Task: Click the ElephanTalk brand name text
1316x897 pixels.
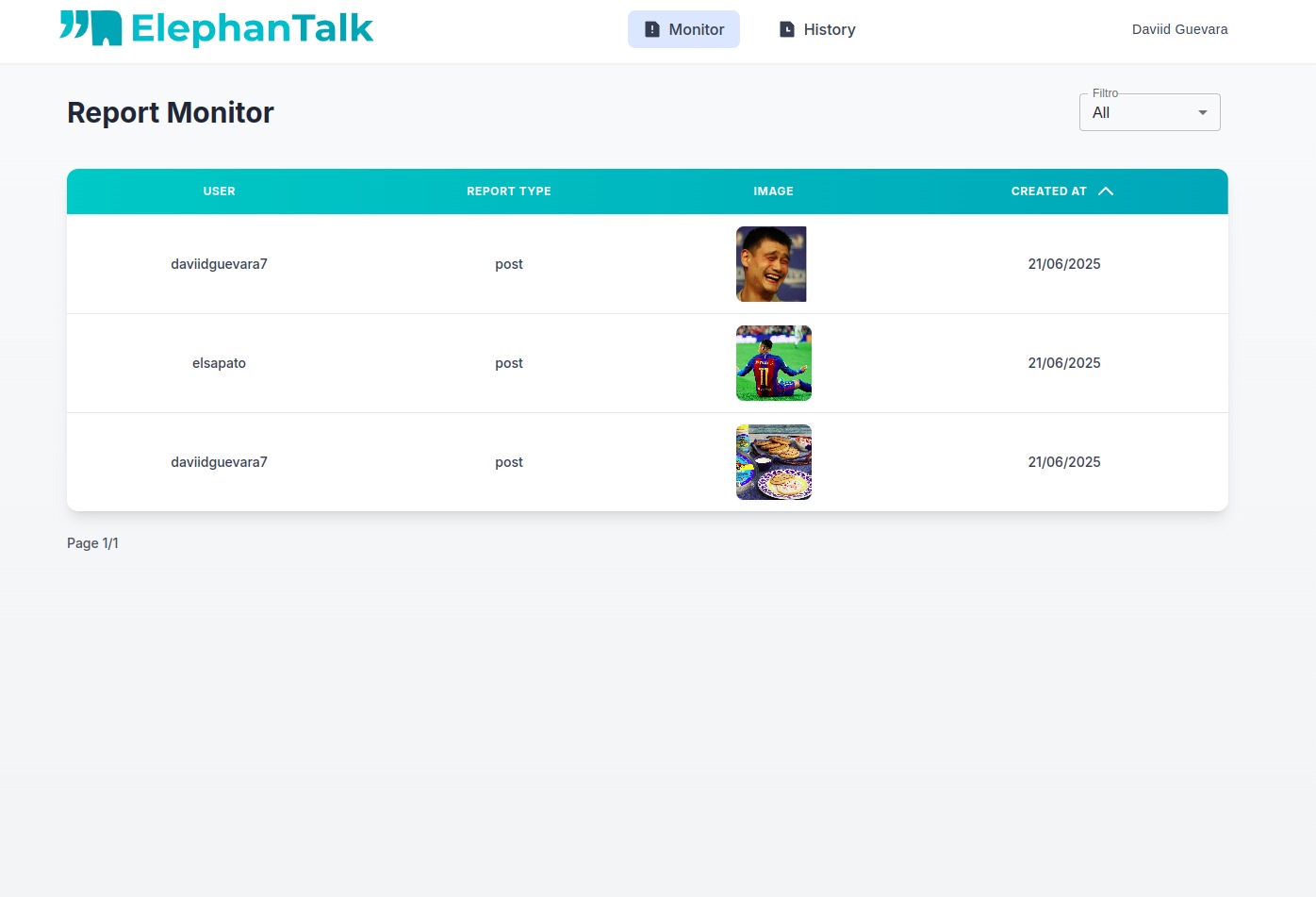Action: [x=252, y=28]
